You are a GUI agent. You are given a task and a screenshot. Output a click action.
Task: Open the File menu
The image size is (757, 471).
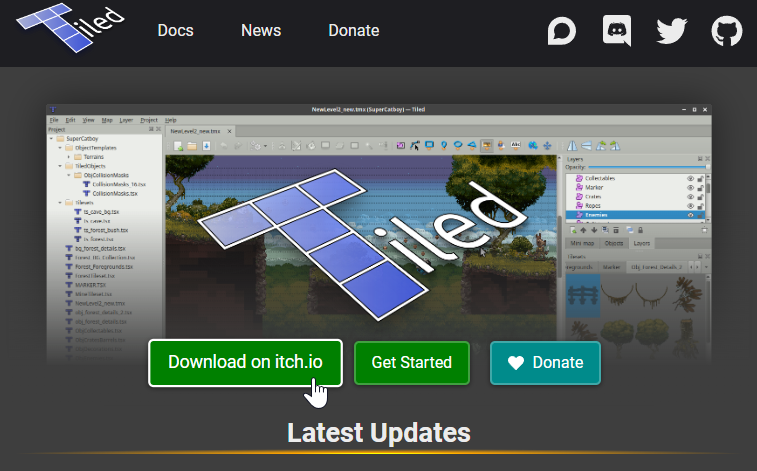54,120
